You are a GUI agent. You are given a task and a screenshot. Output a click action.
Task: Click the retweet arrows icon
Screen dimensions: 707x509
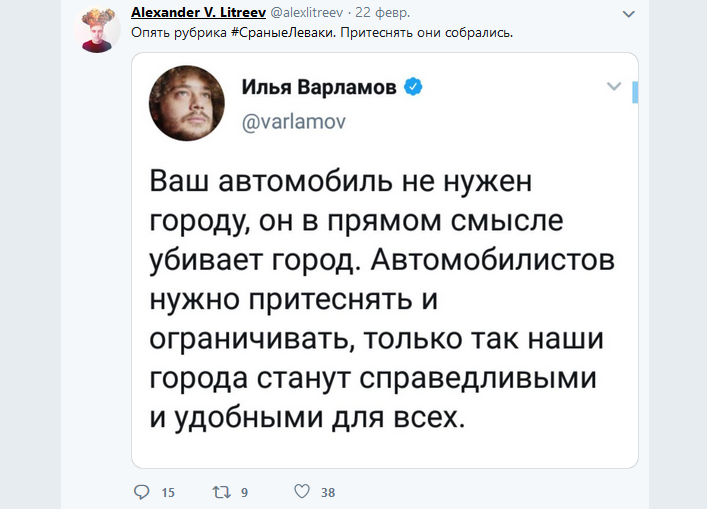click(x=223, y=492)
